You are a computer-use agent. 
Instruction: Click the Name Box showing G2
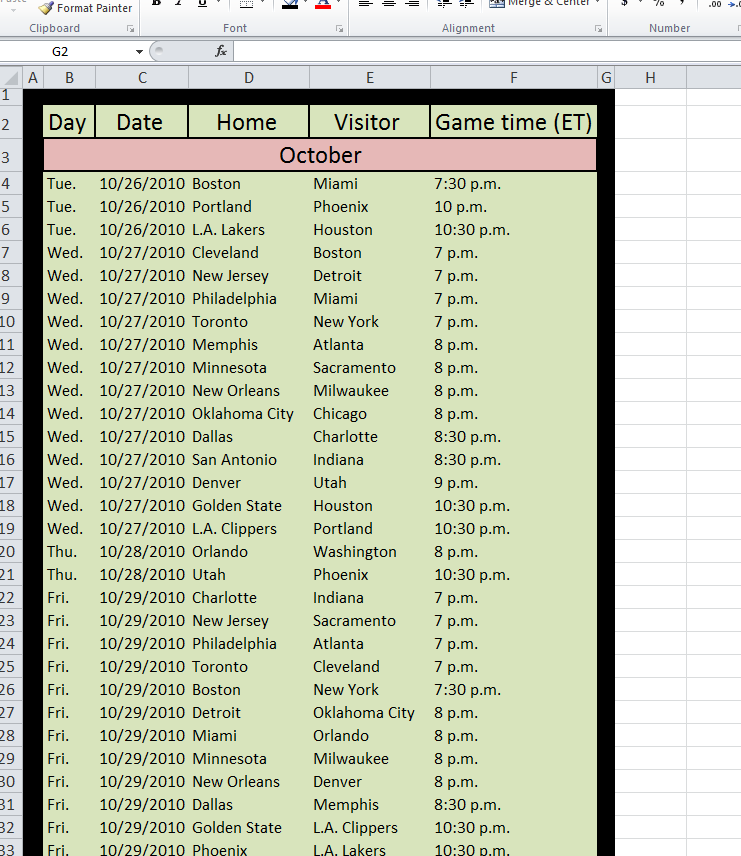pyautogui.click(x=66, y=51)
